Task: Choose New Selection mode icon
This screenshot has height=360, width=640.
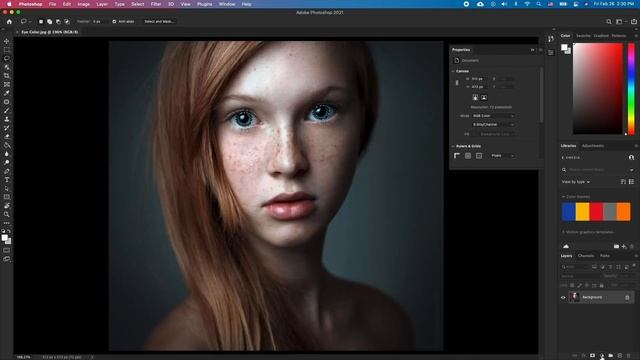Action: pos(41,21)
